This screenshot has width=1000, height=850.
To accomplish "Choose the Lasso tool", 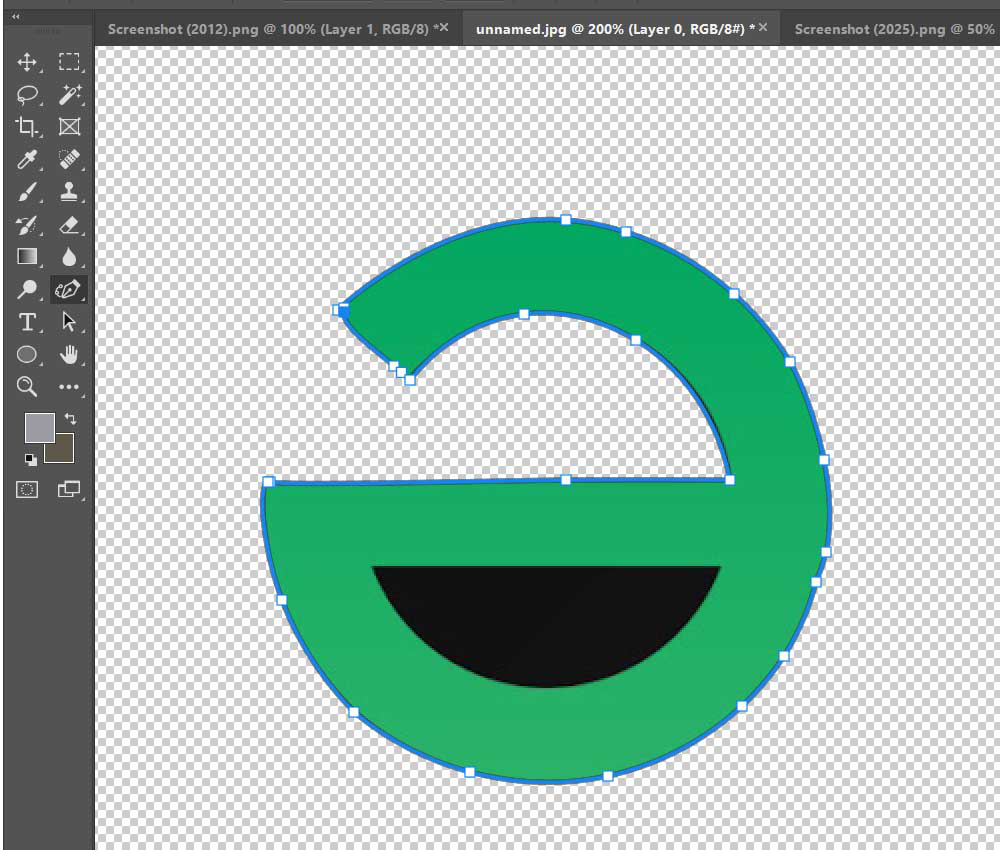I will (27, 94).
